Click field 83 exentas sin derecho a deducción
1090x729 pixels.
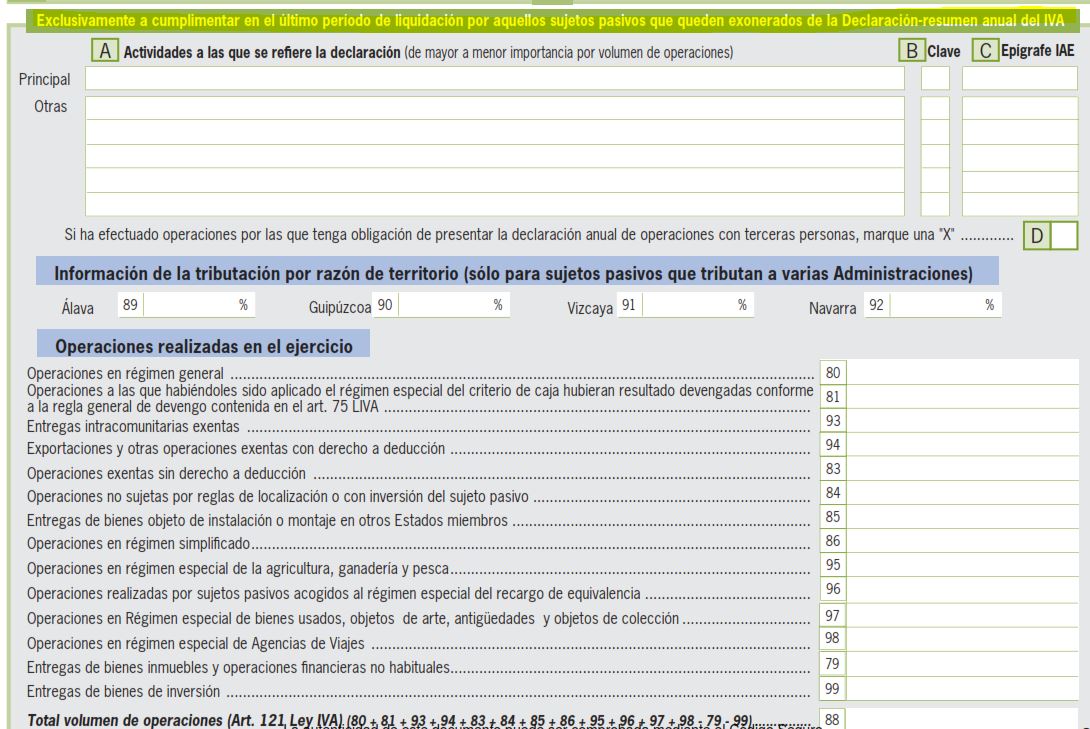962,468
